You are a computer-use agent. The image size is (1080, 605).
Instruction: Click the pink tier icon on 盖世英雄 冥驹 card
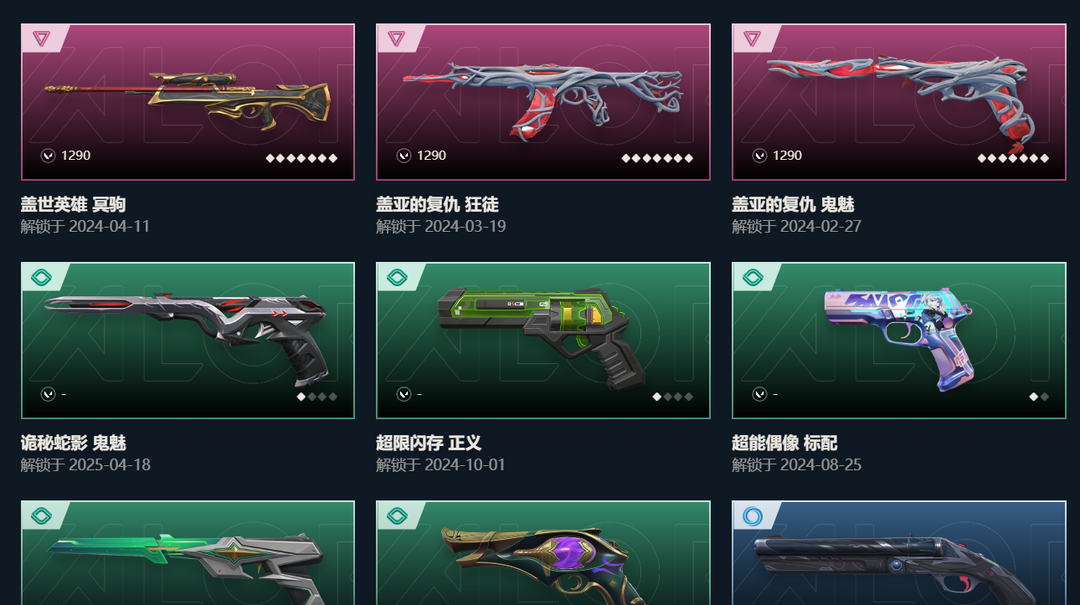click(x=41, y=39)
